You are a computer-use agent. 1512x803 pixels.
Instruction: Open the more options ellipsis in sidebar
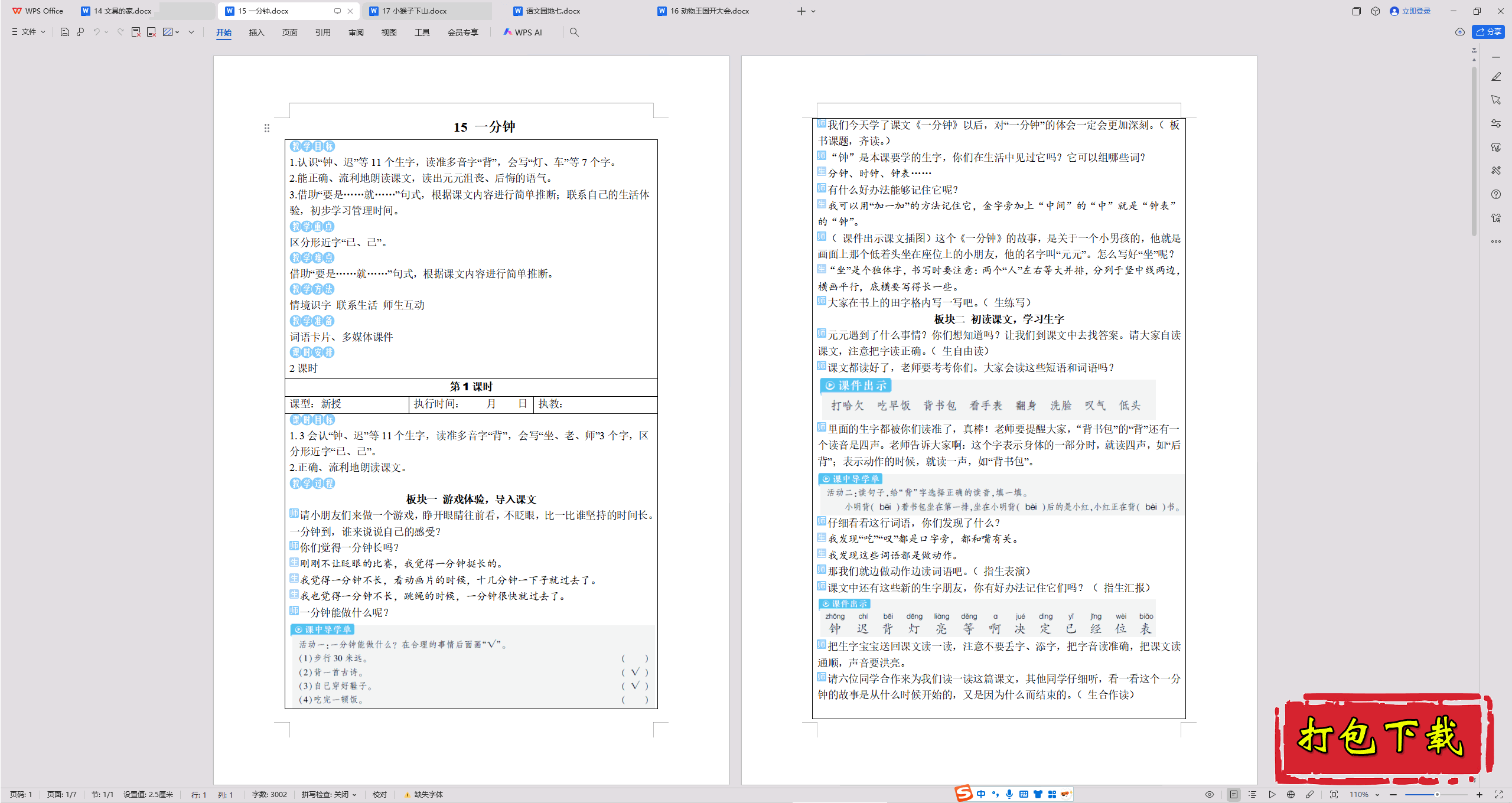1496,241
